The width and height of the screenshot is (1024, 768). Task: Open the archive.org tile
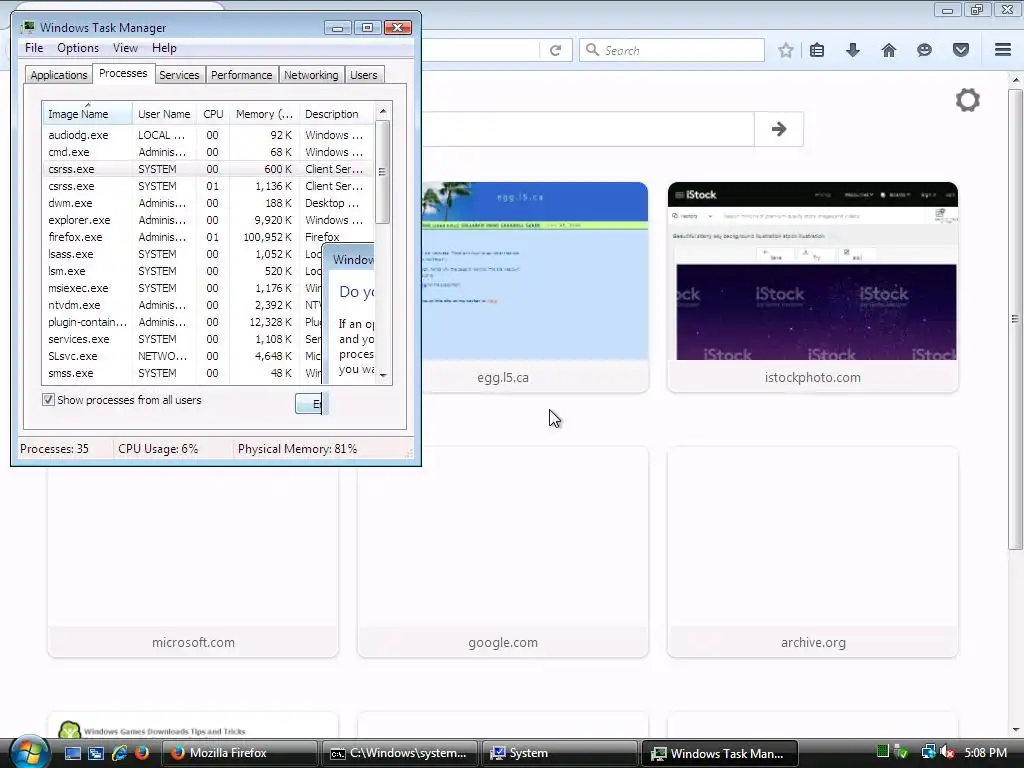click(812, 552)
